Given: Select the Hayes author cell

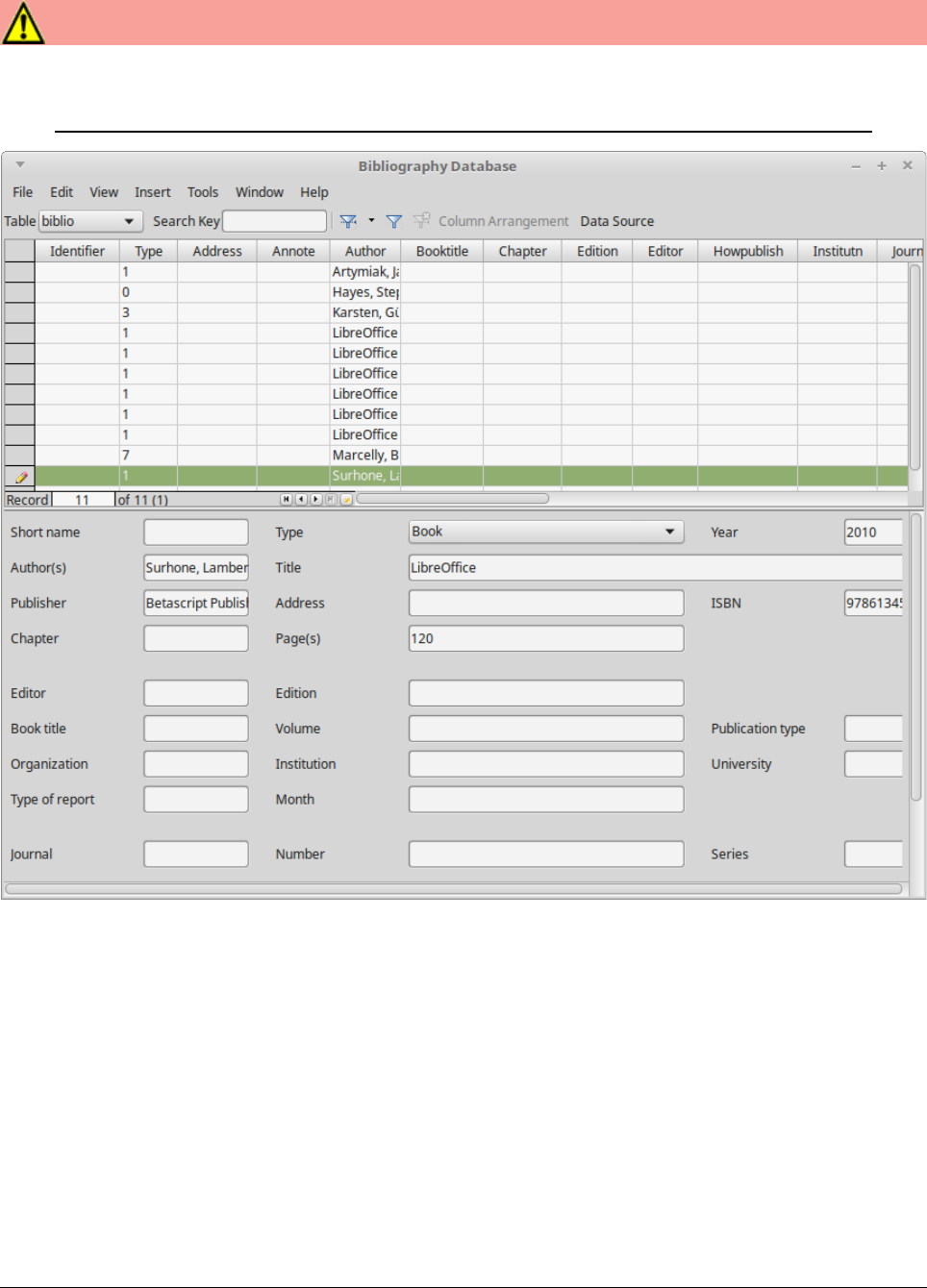Looking at the screenshot, I should click(365, 292).
